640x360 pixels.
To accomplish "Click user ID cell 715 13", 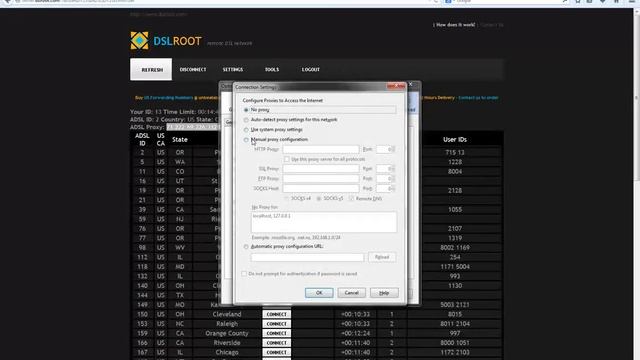I will [x=455, y=153].
